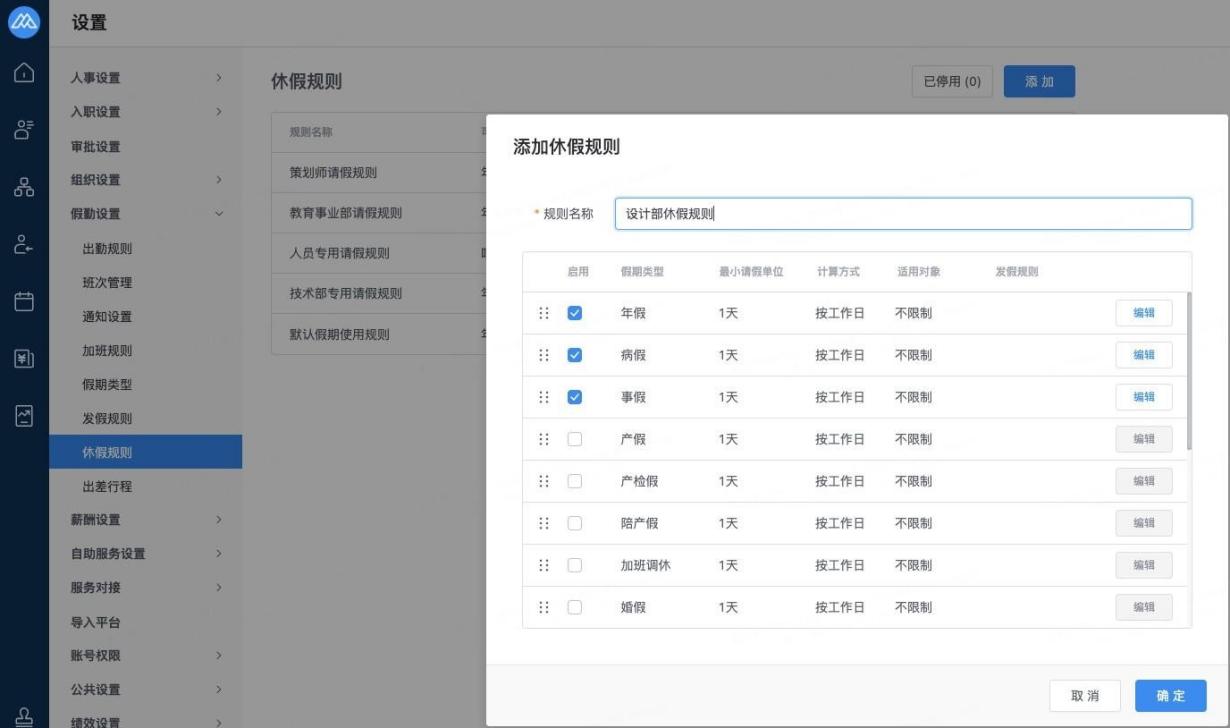Image resolution: width=1230 pixels, height=728 pixels.
Task: Uncheck the 事假 enable checkbox
Action: pyautogui.click(x=575, y=397)
